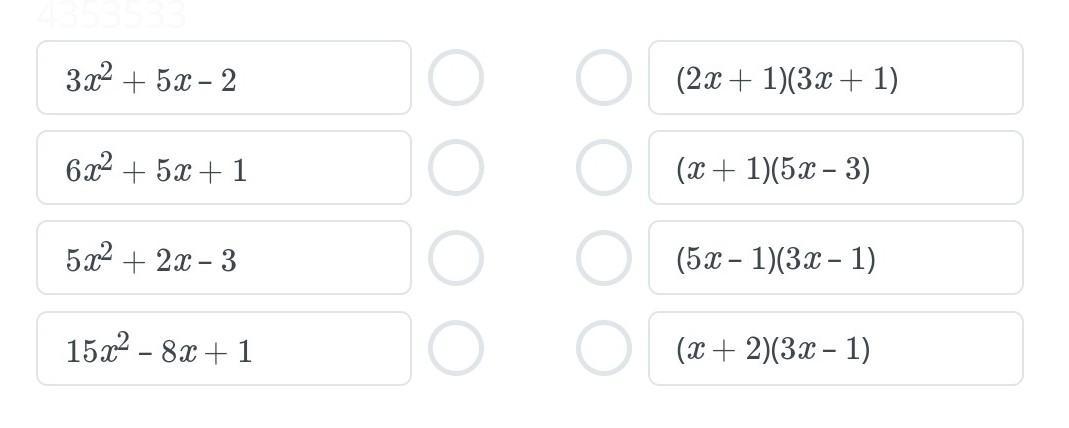Select the circle beside 15x² – 8x + 1
This screenshot has width=1069, height=428.
pyautogui.click(x=456, y=348)
